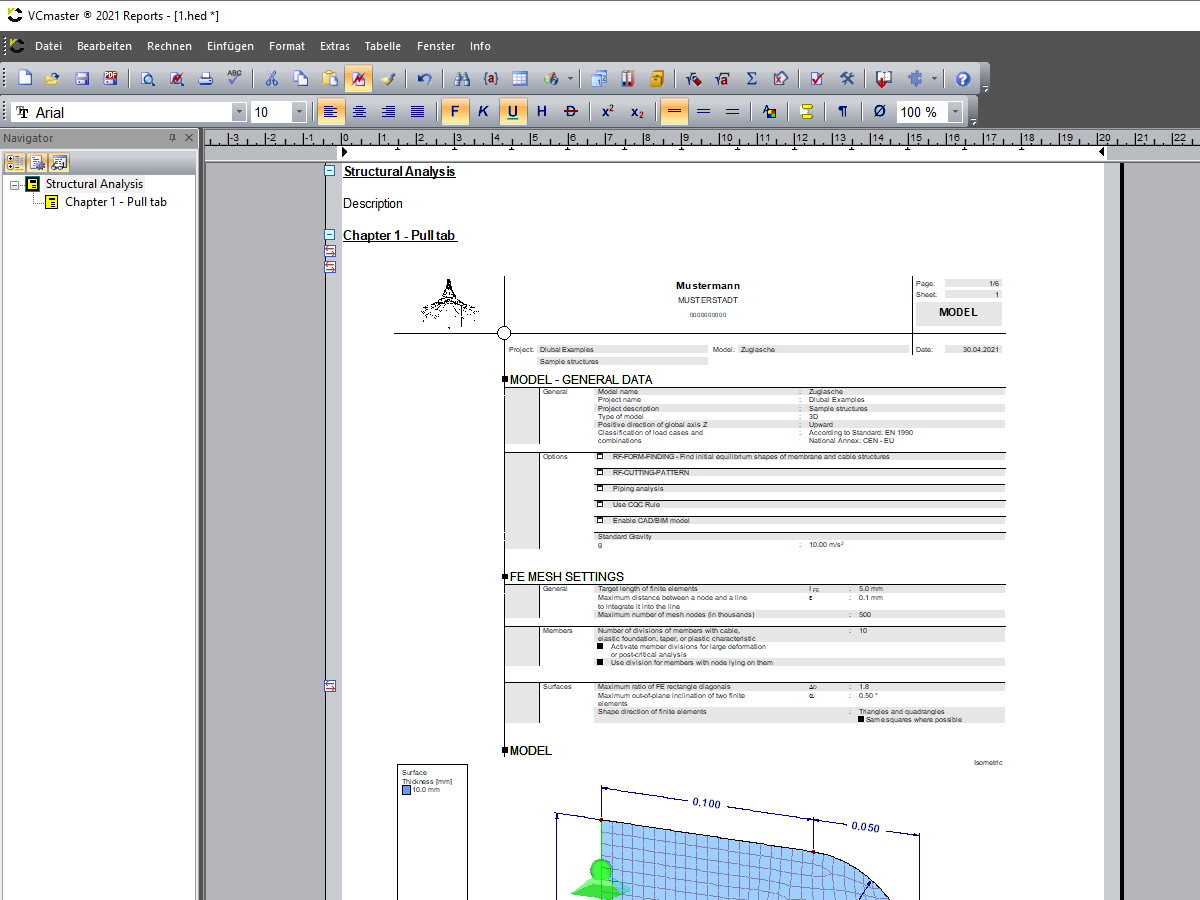1200x900 pixels.
Task: Insert a sum formula with the Sigma icon
Action: 751,78
